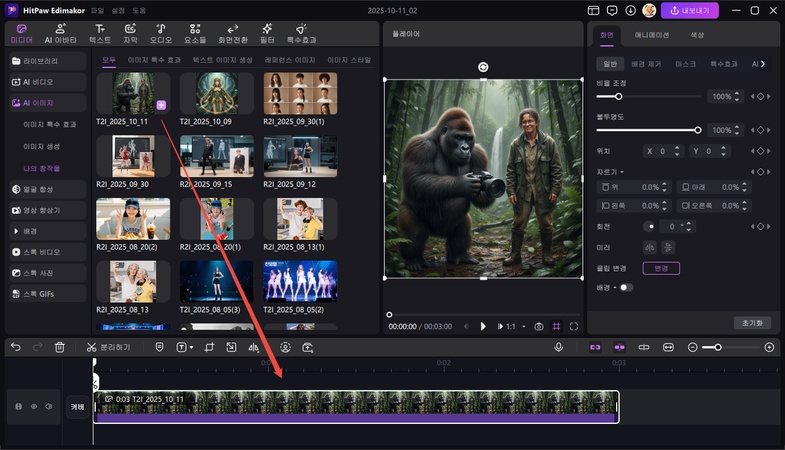Select the 오디오 tool in top toolbar
Viewport: 785px width, 450px height.
[x=161, y=33]
